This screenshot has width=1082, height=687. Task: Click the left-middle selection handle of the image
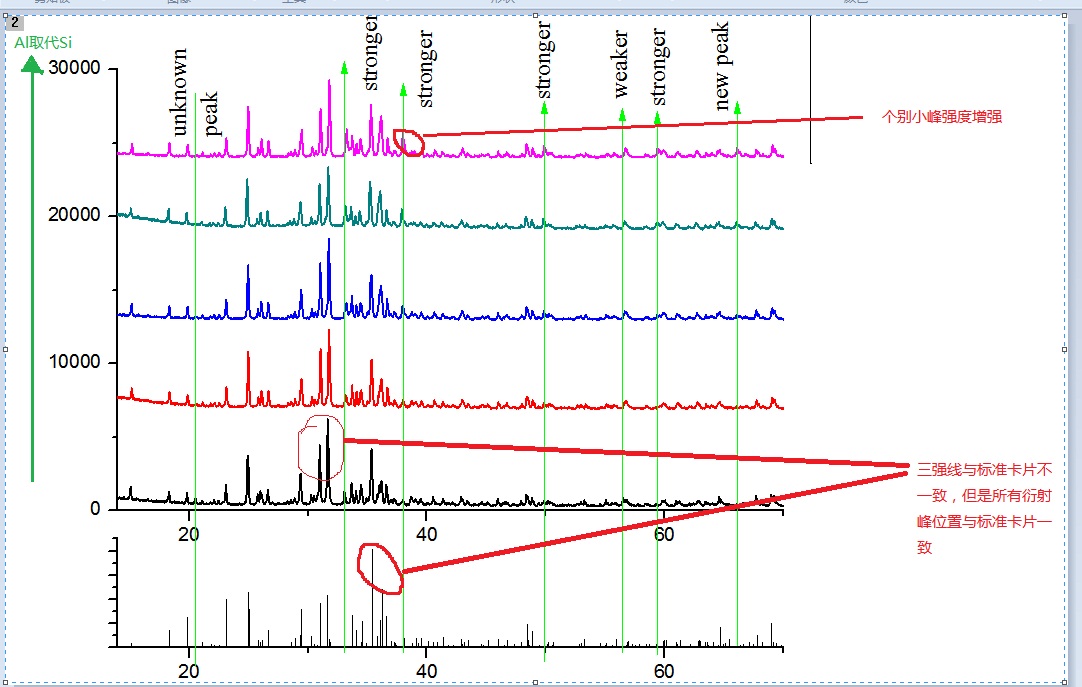tap(6, 349)
